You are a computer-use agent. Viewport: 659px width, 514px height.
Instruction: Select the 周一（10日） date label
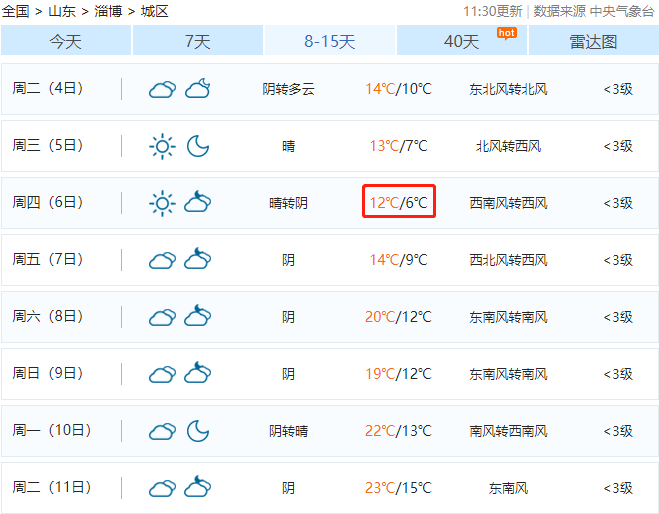[52, 430]
